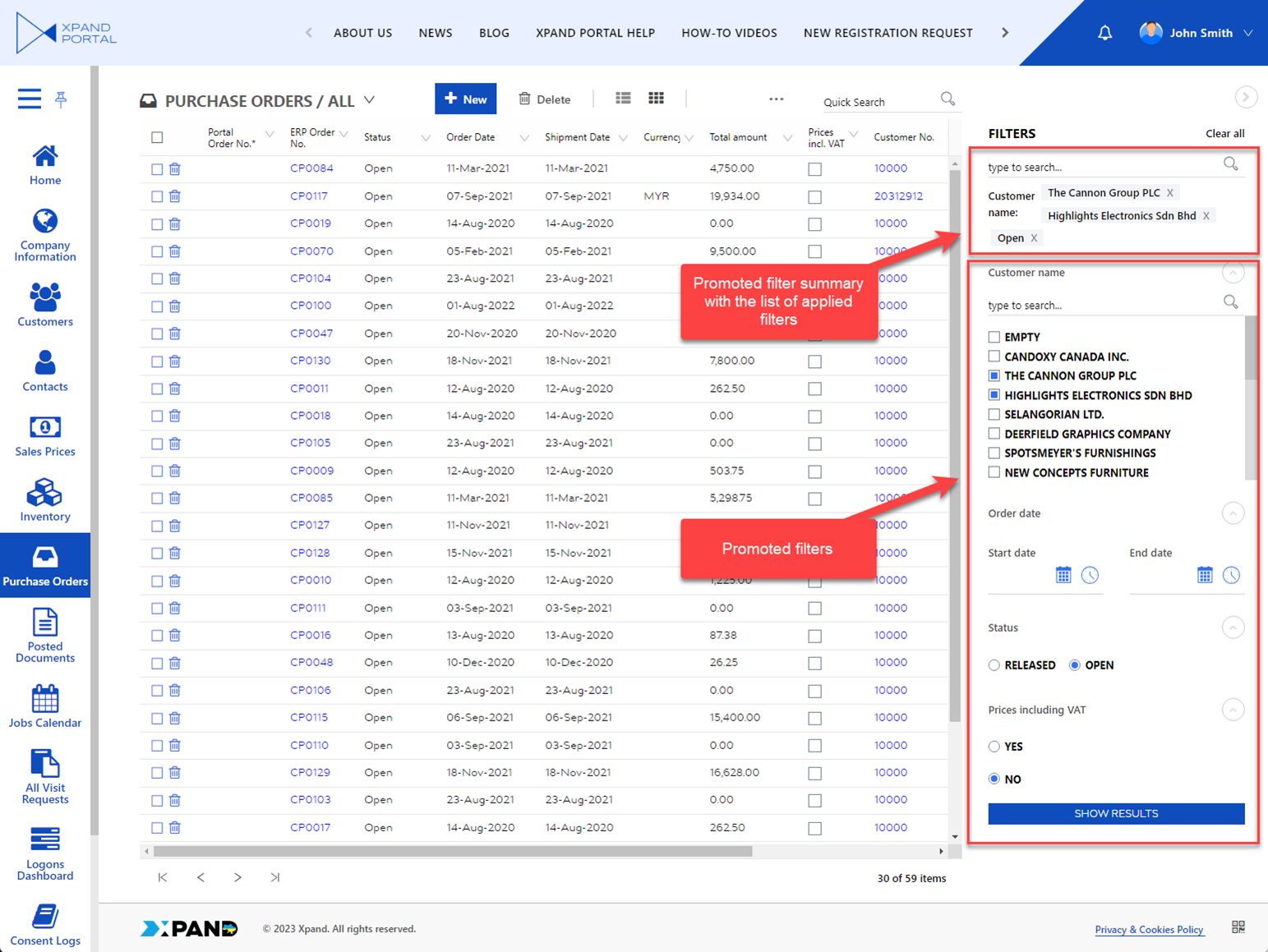This screenshot has height=952, width=1268.
Task: Expand the Purchase Orders / All view dropdown
Action: [370, 100]
